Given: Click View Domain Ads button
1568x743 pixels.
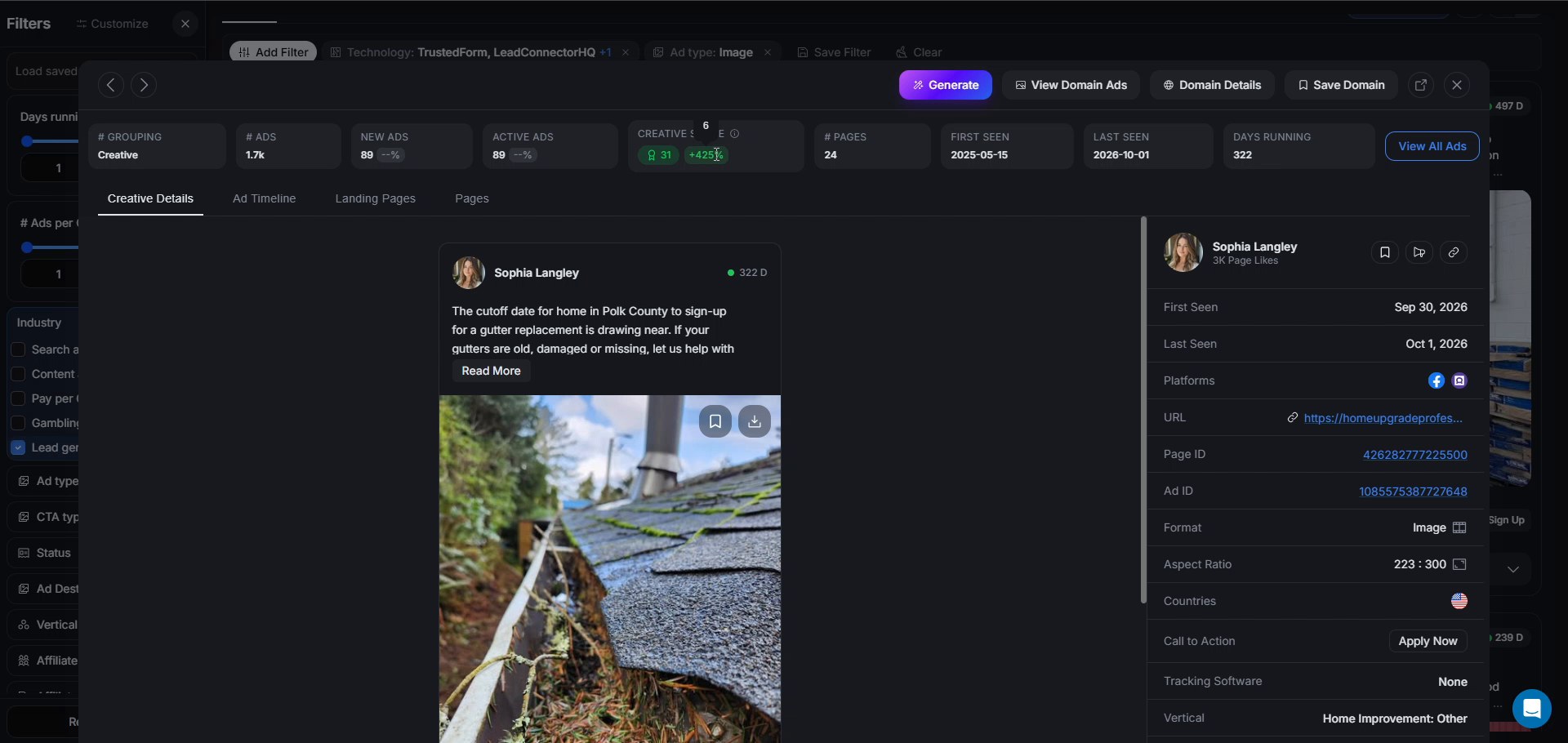Looking at the screenshot, I should pyautogui.click(x=1071, y=85).
